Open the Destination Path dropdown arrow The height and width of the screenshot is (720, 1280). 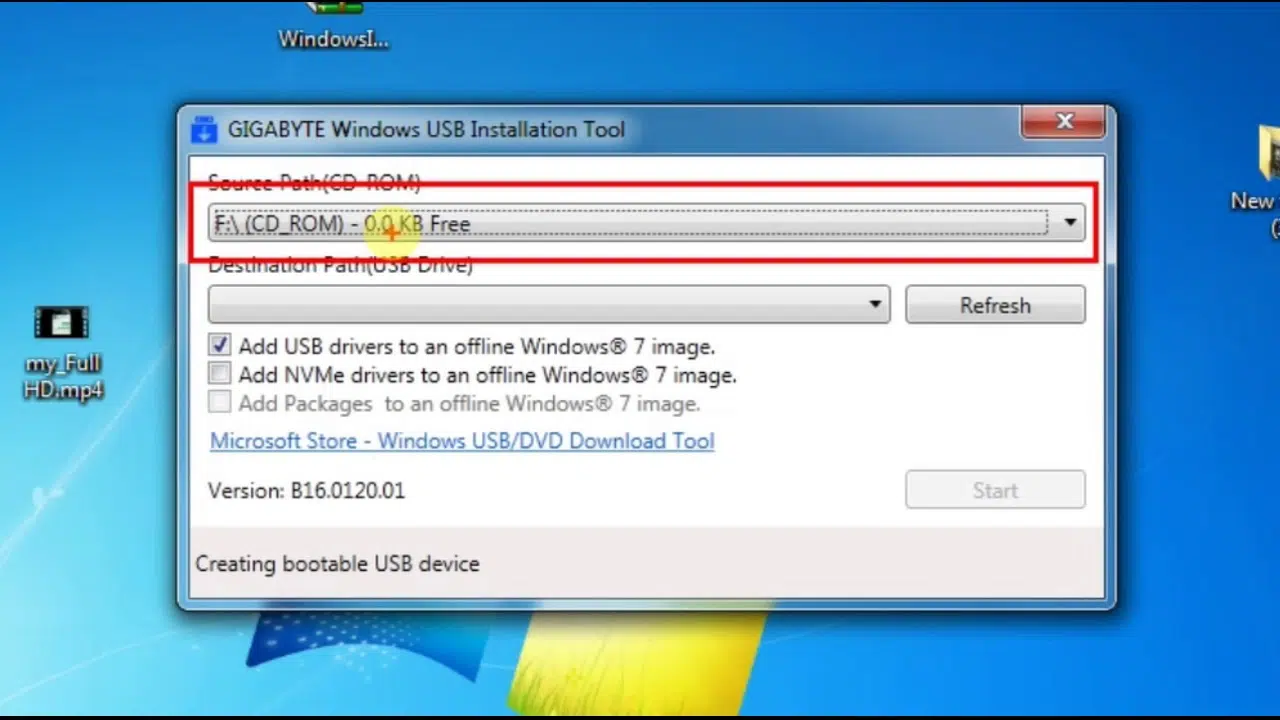[x=874, y=305]
